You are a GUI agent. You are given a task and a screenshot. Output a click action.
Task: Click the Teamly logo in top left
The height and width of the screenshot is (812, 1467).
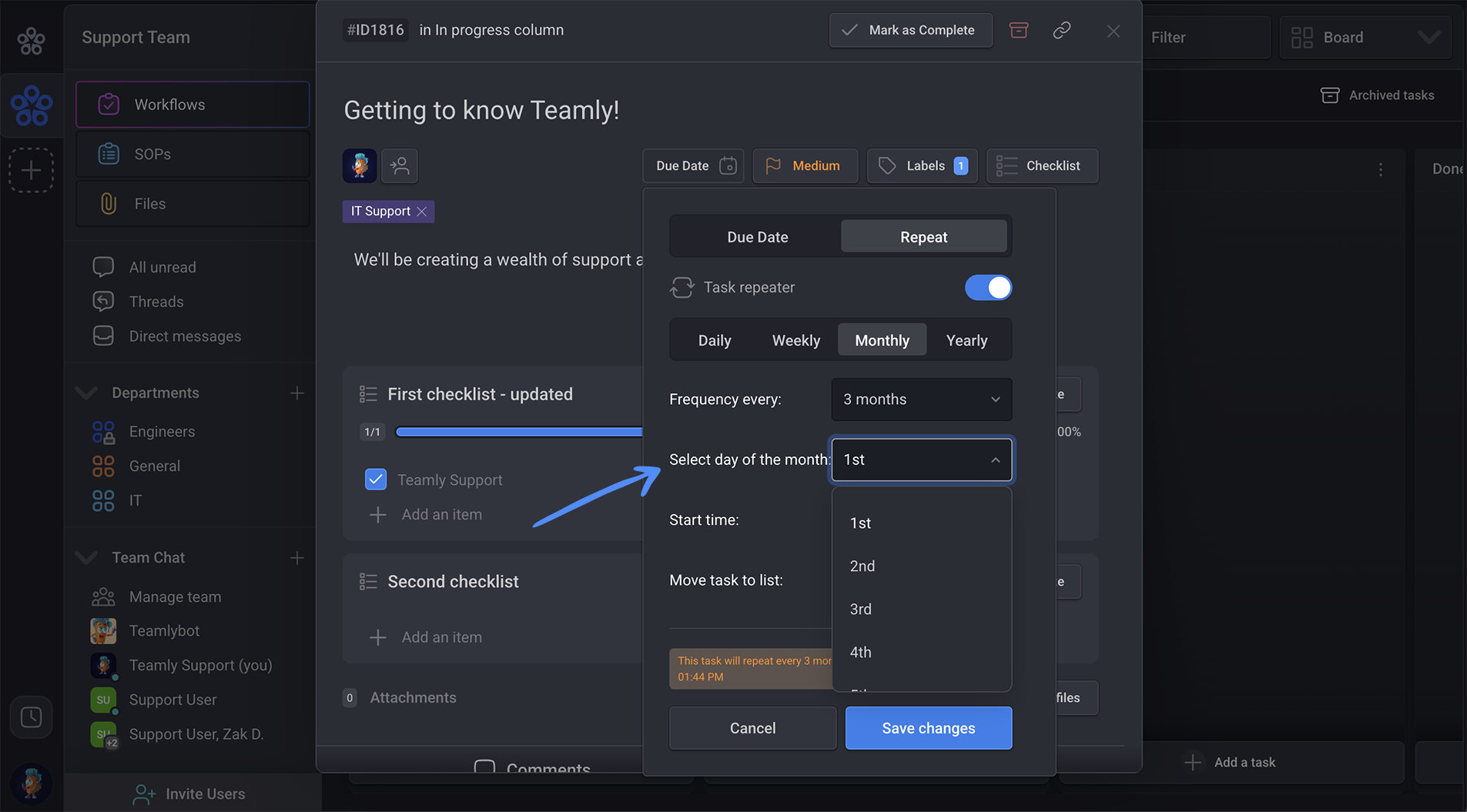[31, 40]
